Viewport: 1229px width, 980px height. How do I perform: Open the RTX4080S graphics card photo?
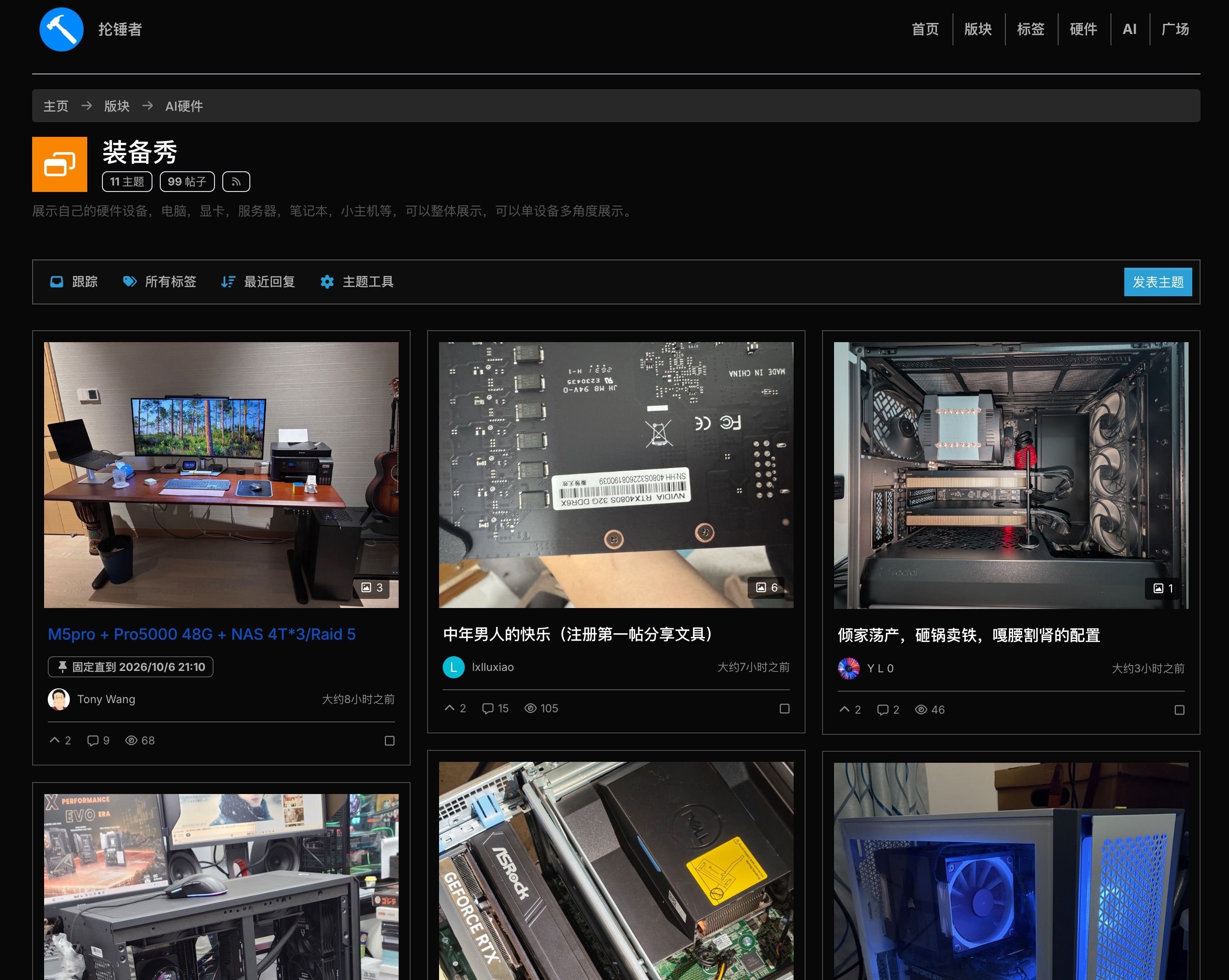[x=616, y=475]
